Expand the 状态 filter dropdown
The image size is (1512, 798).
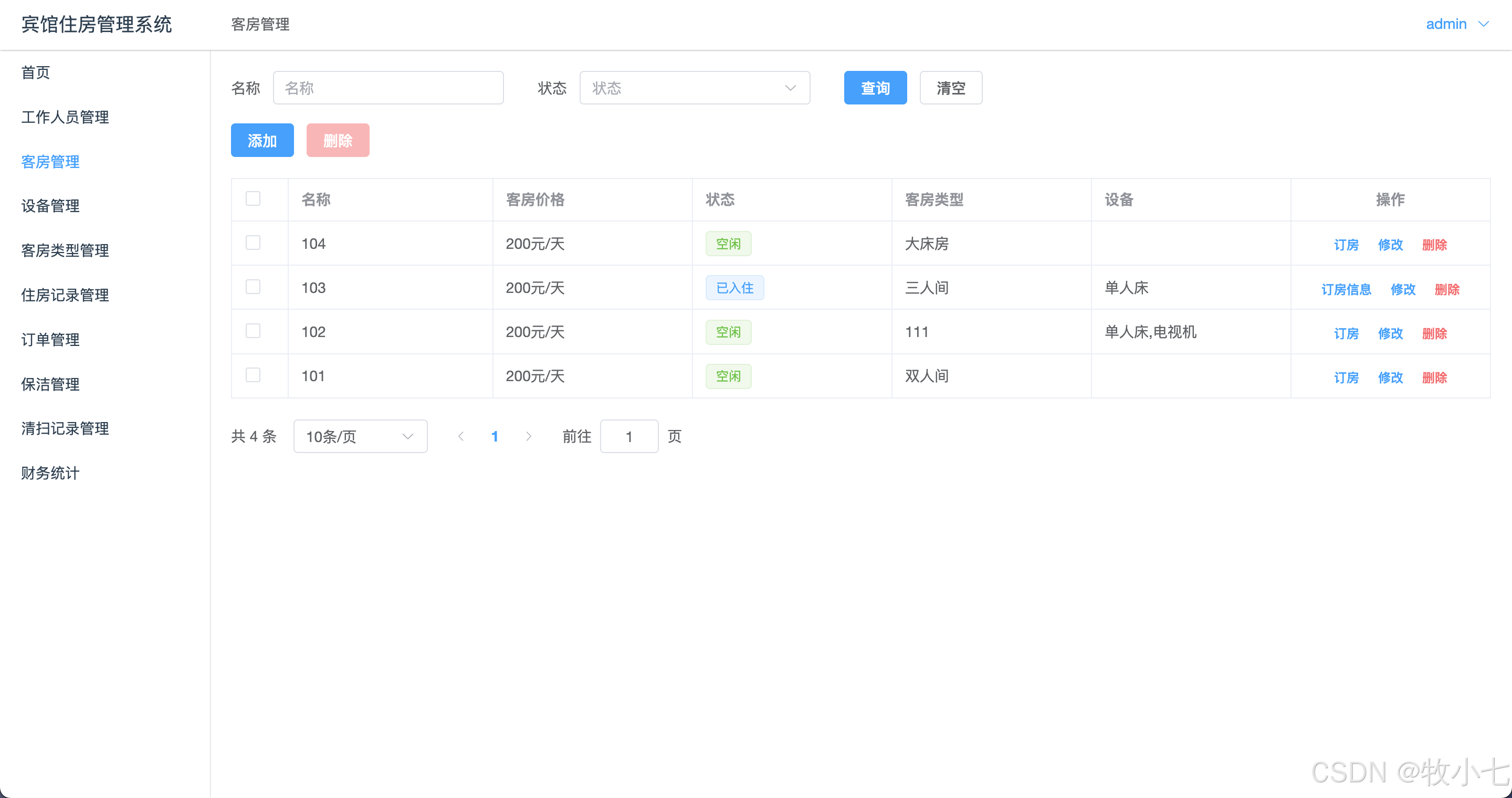tap(695, 88)
